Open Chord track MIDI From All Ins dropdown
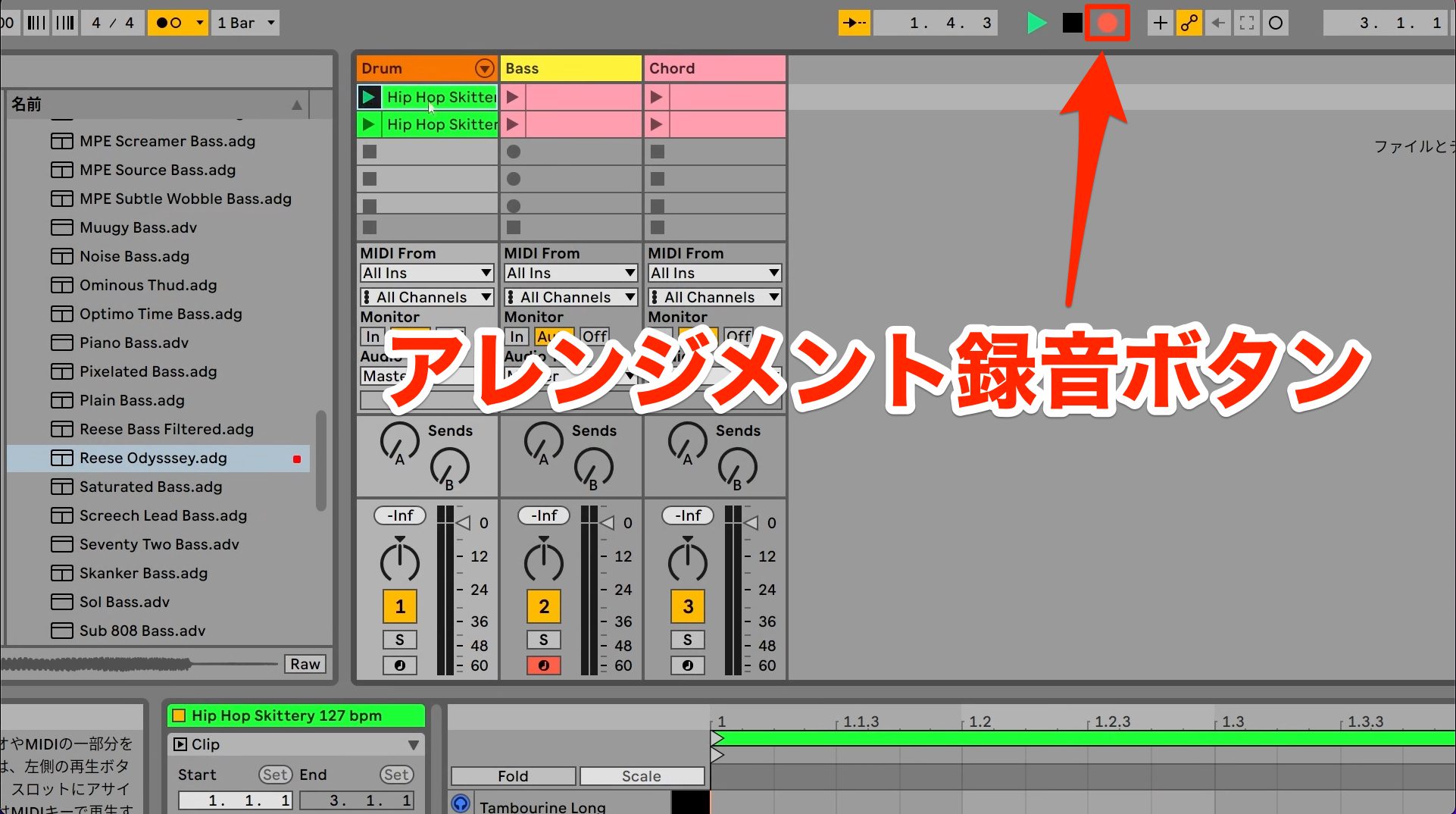Screen dimensions: 1456x814 714,273
